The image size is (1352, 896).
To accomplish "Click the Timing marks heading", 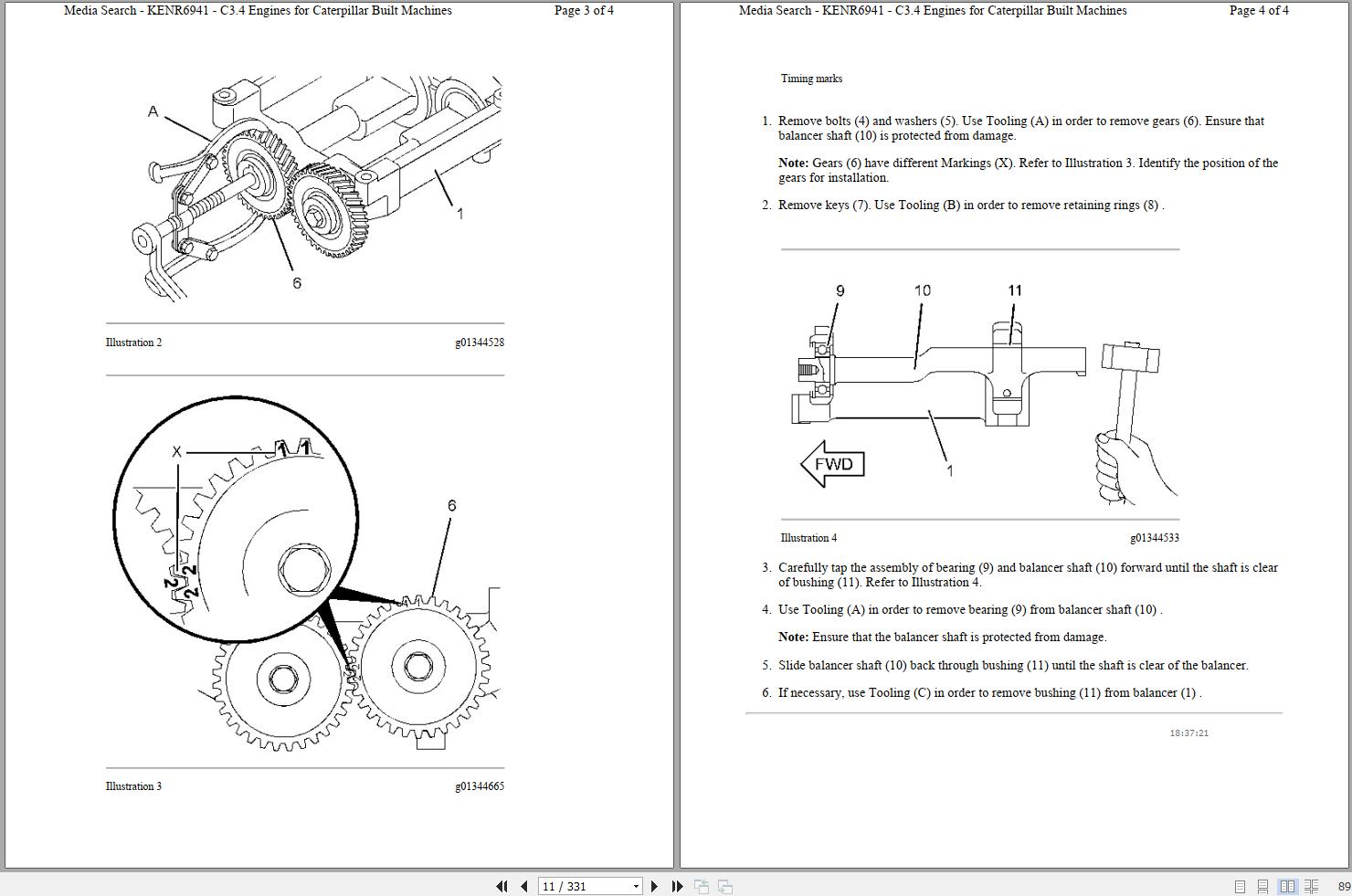I will [x=811, y=79].
